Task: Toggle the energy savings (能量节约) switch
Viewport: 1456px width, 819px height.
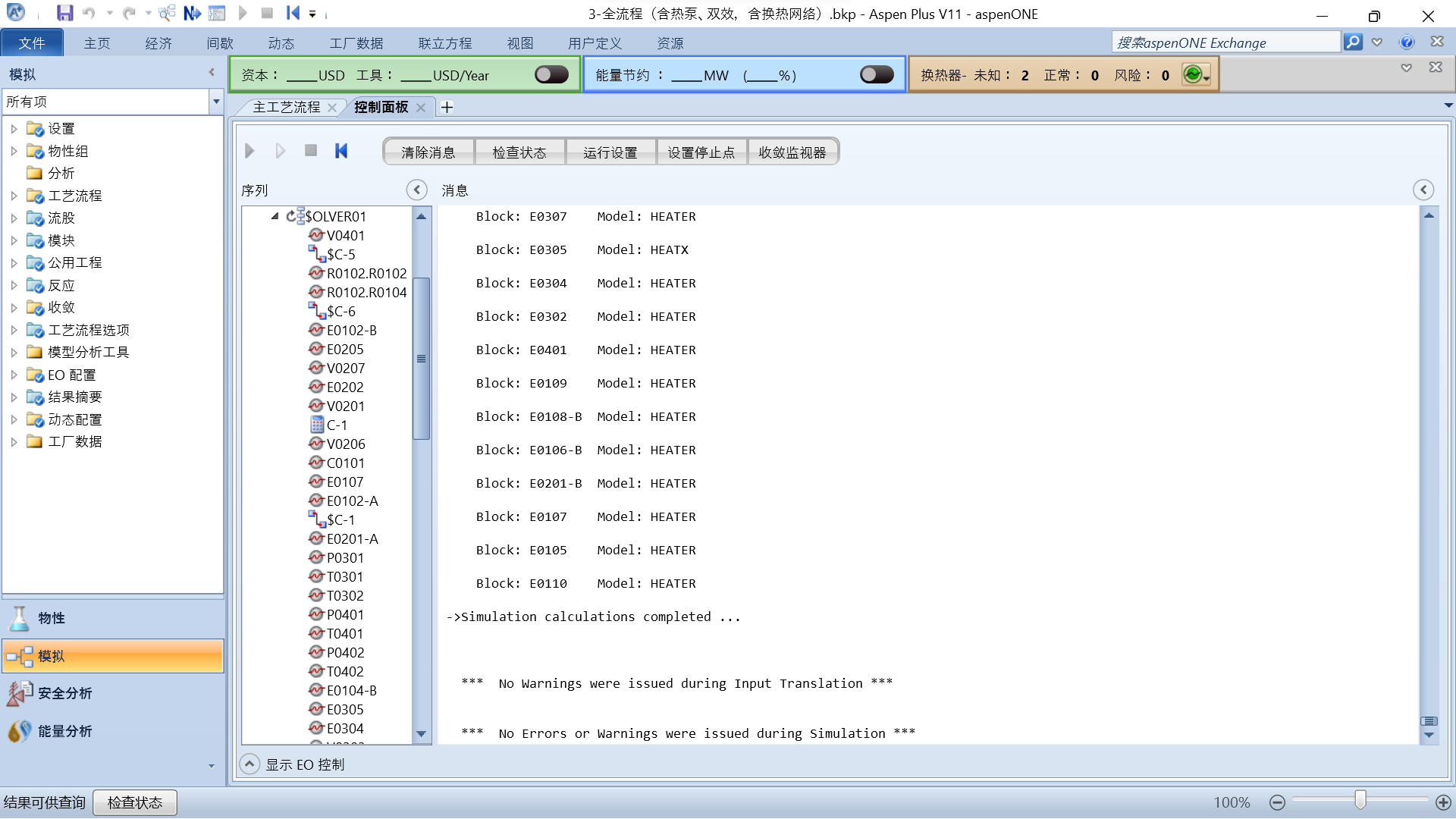Action: pos(877,74)
